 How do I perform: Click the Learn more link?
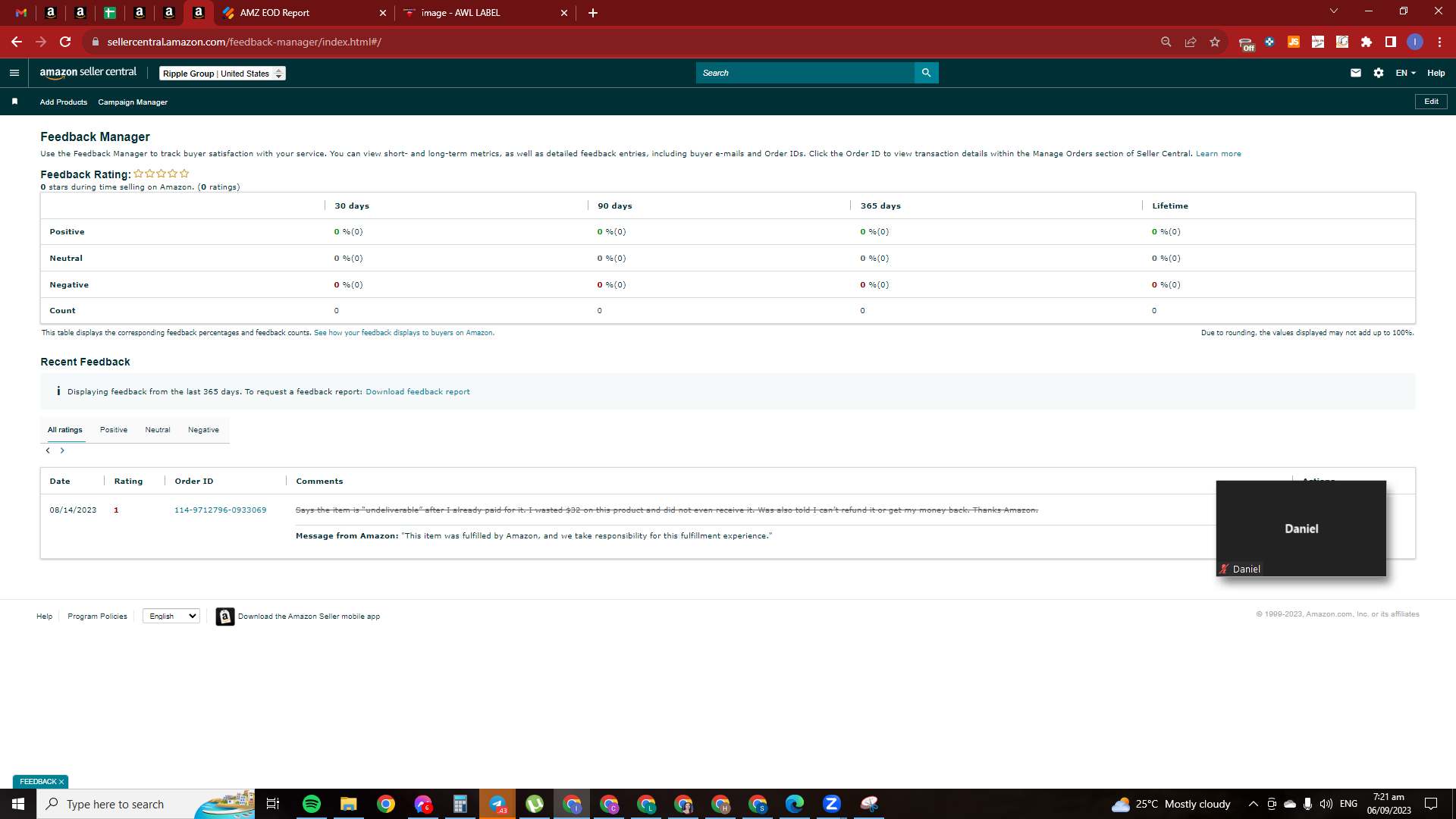(1219, 154)
